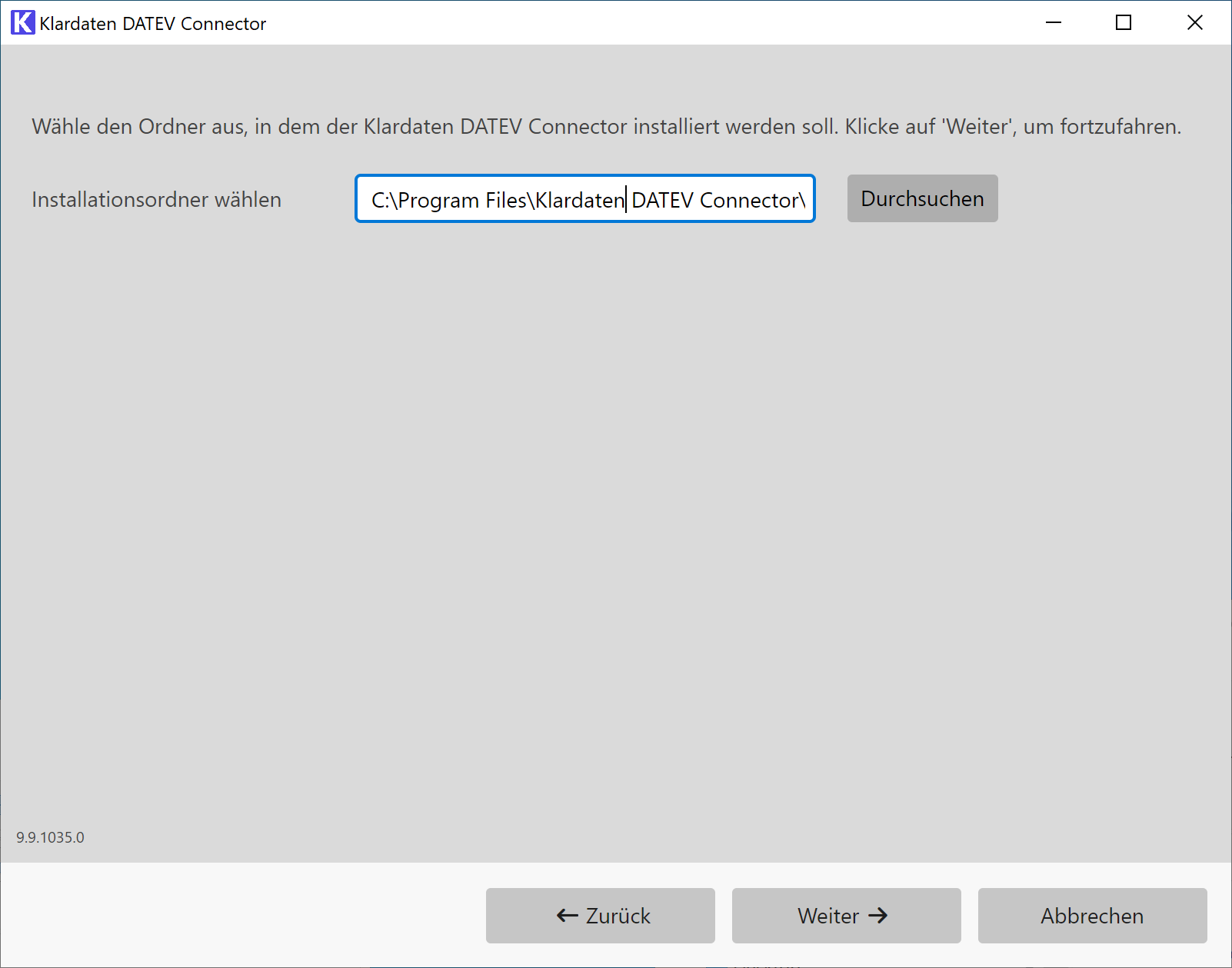Screen dimensions: 1232x968
Task: Open the folder browser with Durchsuchen
Action: click(x=922, y=198)
